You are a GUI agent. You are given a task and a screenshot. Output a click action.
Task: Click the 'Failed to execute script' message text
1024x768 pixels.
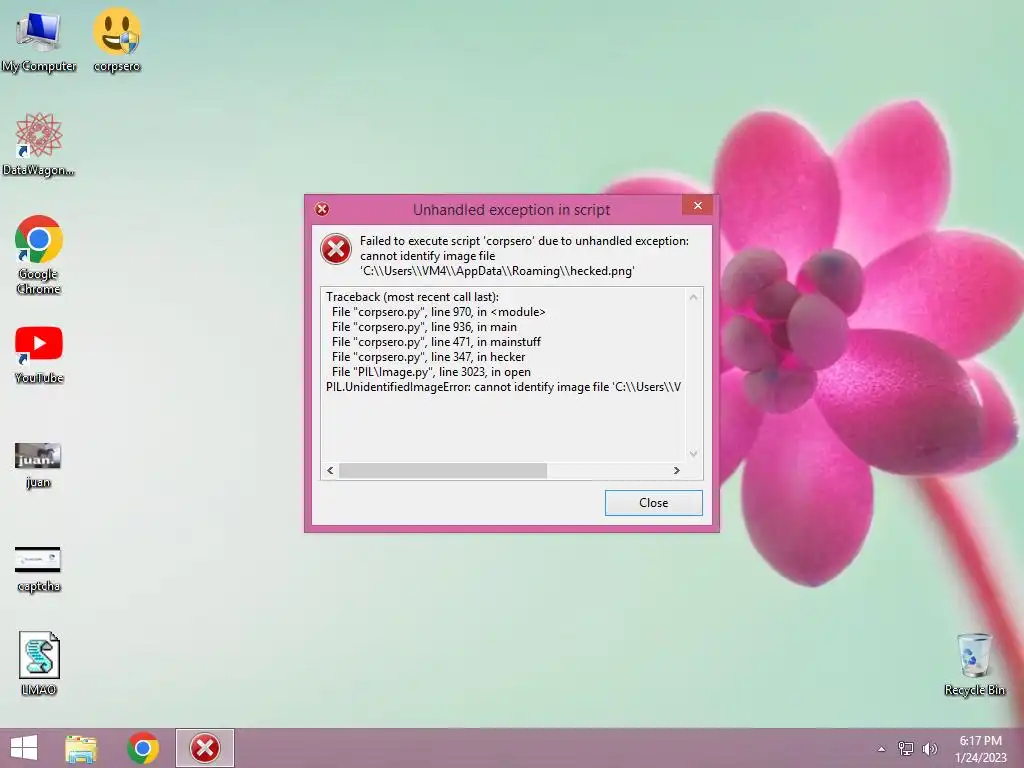pos(524,241)
